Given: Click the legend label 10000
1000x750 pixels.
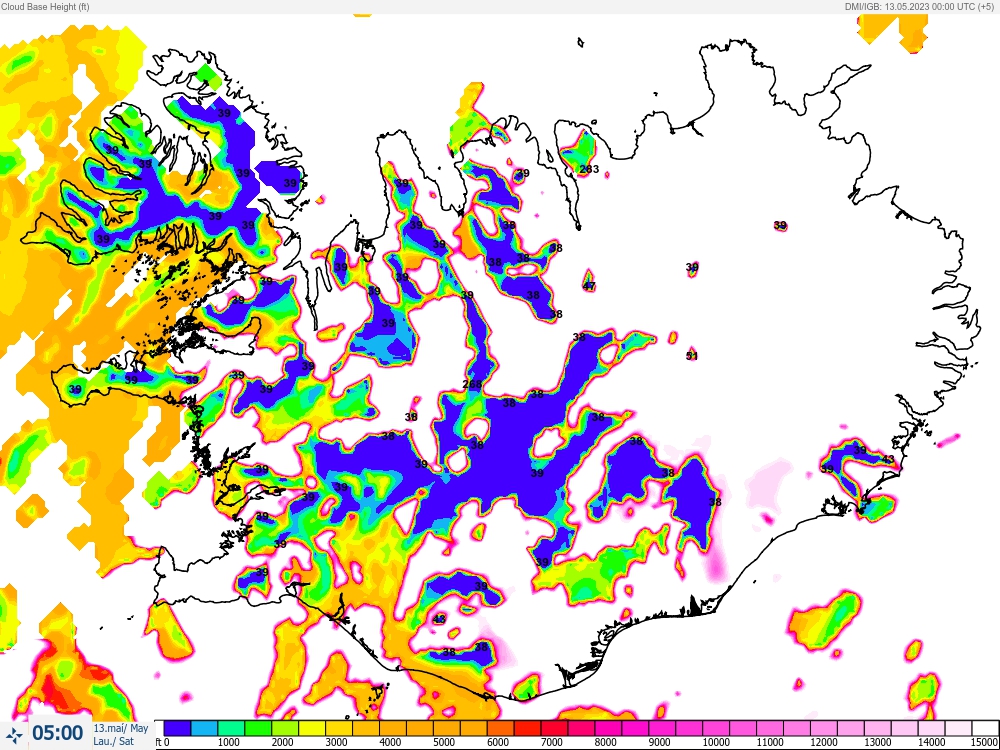Looking at the screenshot, I should coord(716,742).
